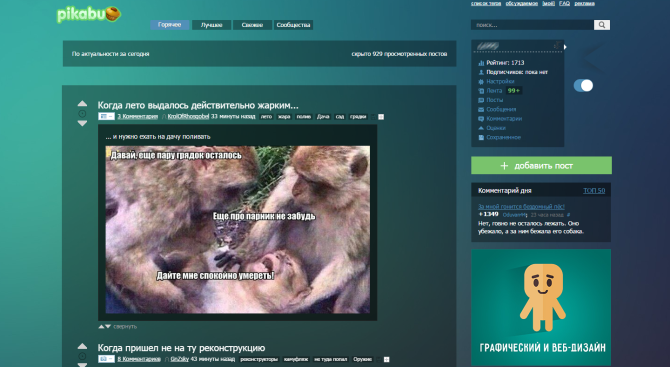Open author KrolOfRhosgobel's profile
Screen dimensions: 670x367
(x=188, y=116)
